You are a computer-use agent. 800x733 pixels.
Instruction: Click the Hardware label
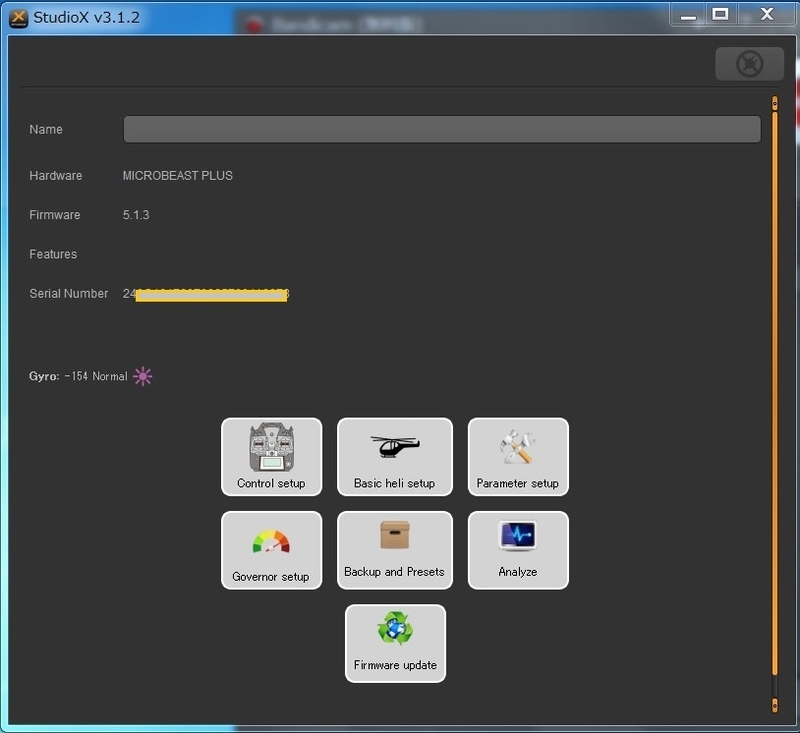click(56, 175)
